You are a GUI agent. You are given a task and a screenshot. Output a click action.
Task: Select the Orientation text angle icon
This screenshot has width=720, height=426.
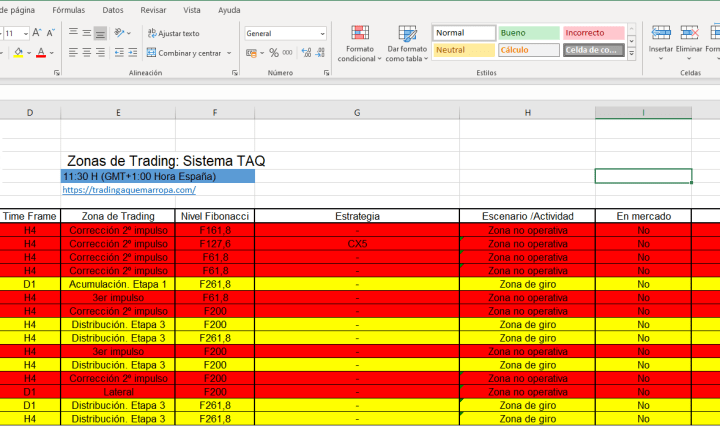(x=118, y=33)
